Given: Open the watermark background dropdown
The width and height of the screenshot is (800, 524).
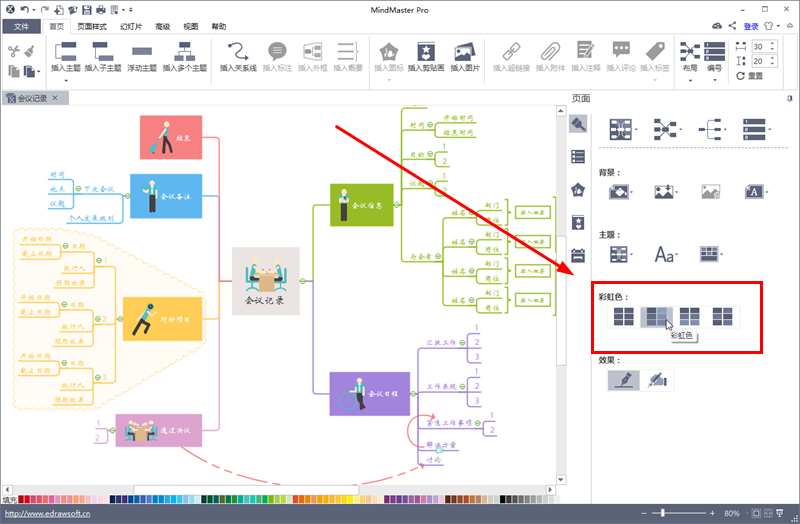Looking at the screenshot, I should point(756,192).
